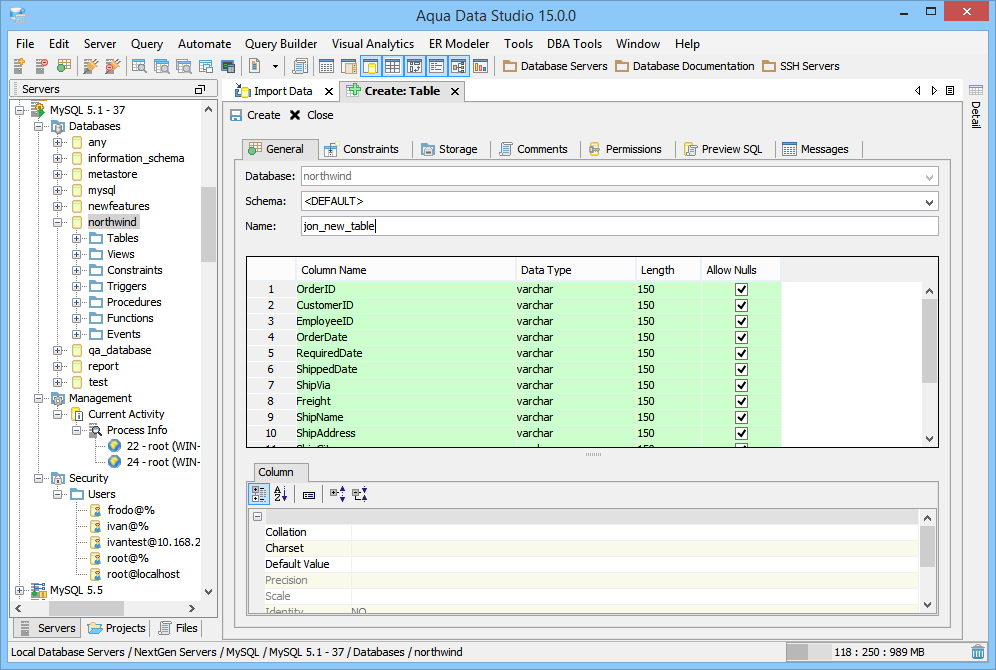This screenshot has width=996, height=670.
Task: Open the Database Documentation link in toolbar
Action: (x=685, y=66)
